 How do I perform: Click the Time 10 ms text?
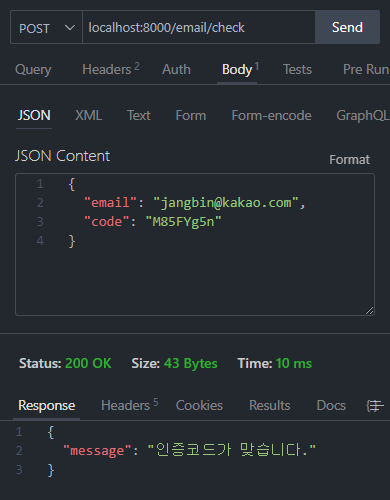click(x=275, y=363)
